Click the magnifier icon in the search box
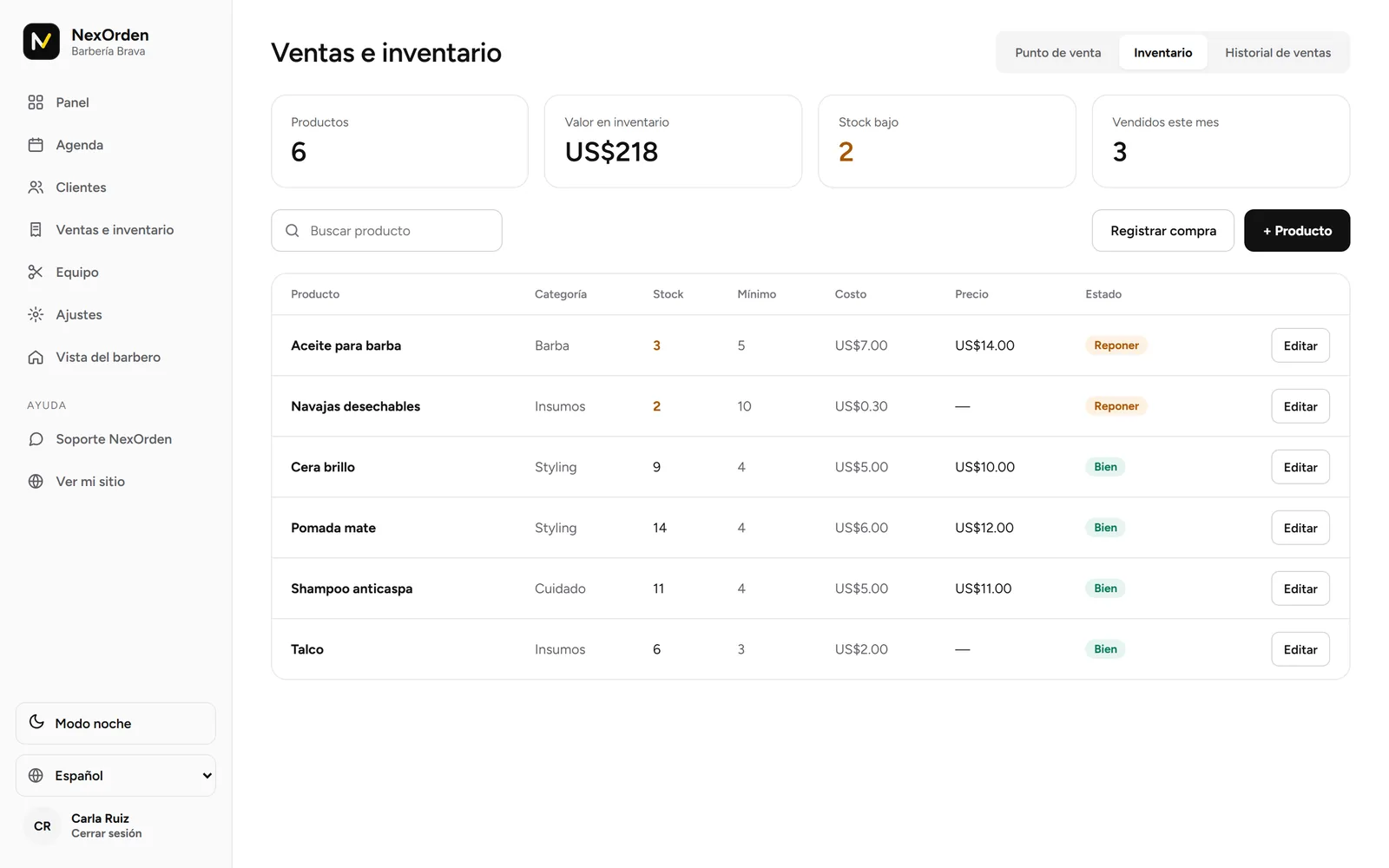 (x=293, y=231)
